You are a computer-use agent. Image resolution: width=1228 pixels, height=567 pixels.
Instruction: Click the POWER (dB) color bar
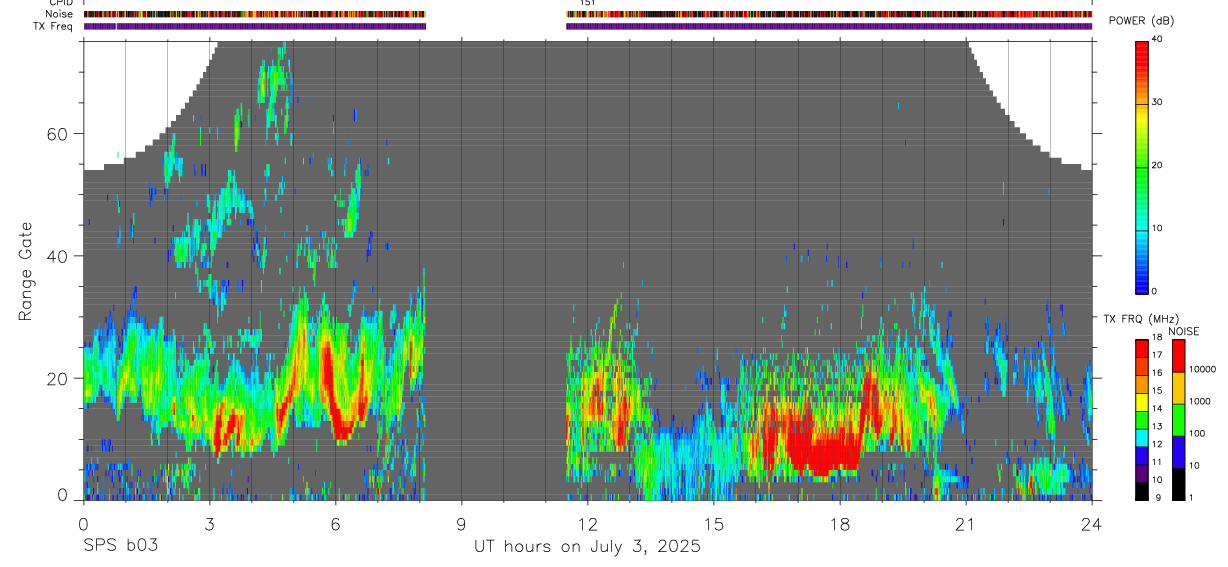1141,166
